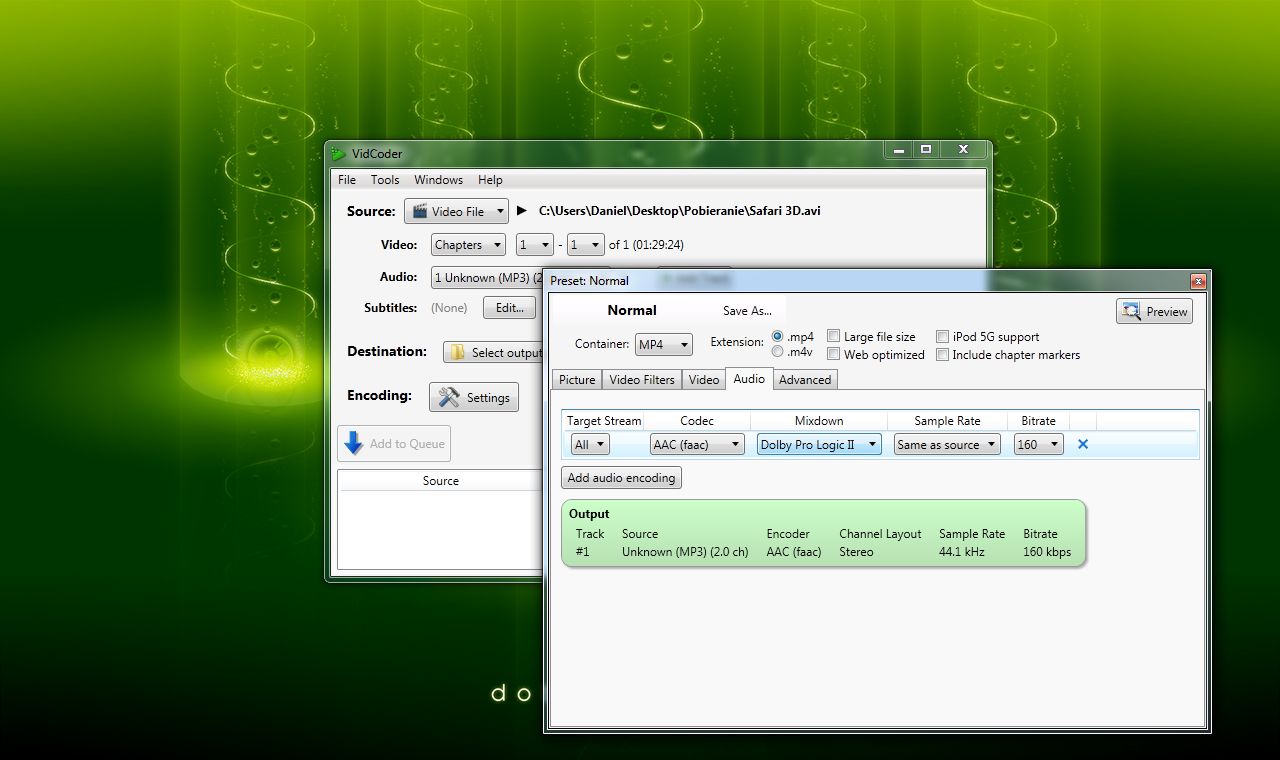
Task: Click the Preview button
Action: 1154,311
